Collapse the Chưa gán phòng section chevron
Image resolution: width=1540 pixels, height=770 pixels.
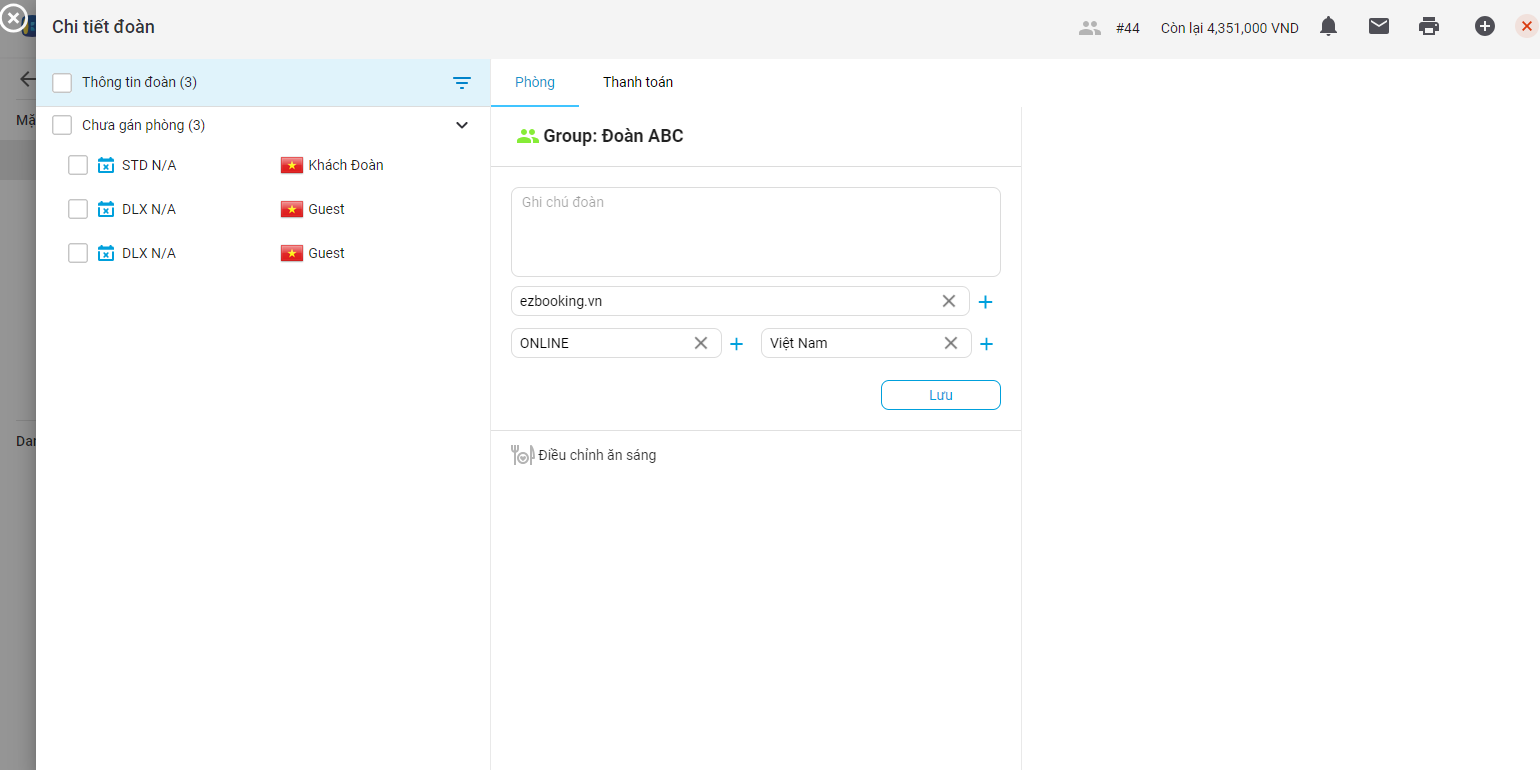coord(462,125)
